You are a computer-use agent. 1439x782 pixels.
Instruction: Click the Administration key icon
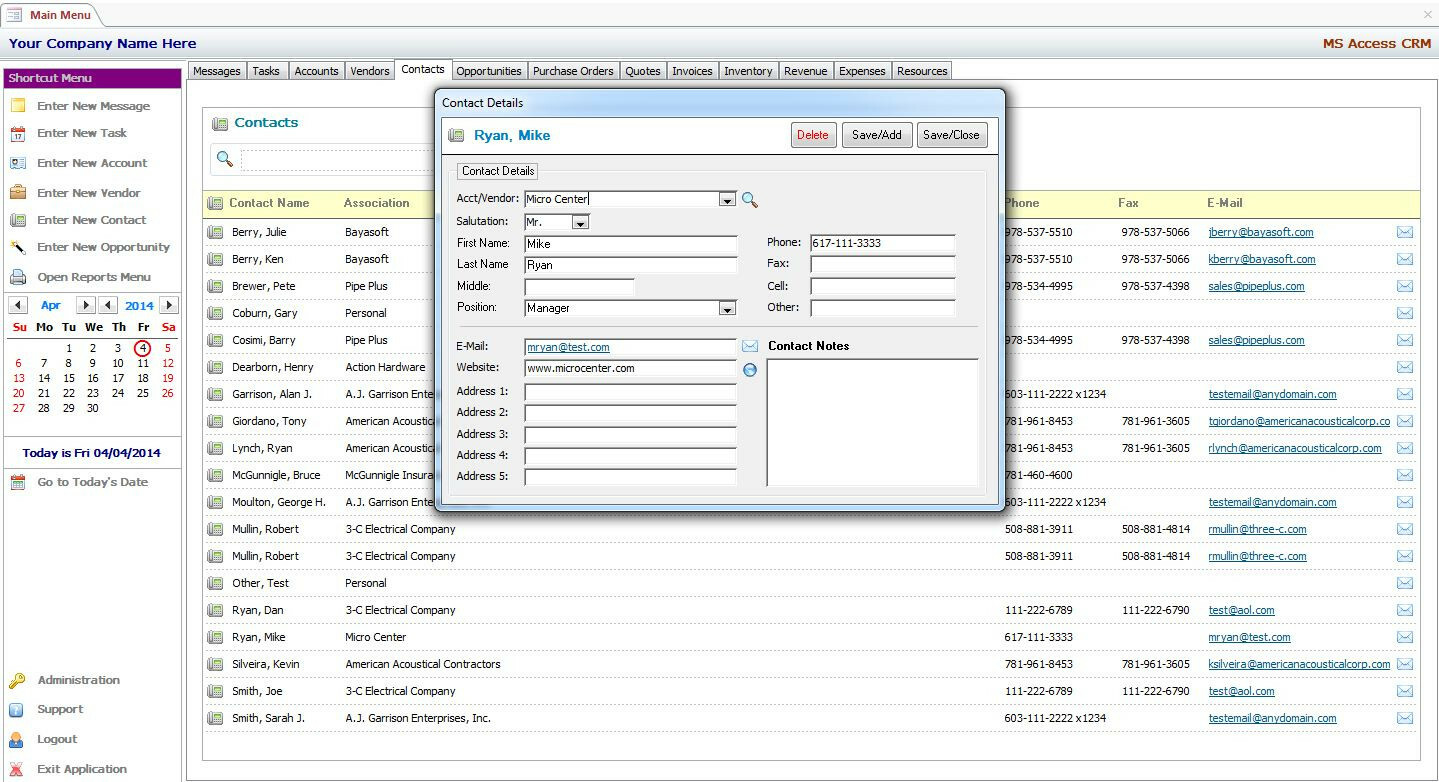[17, 680]
